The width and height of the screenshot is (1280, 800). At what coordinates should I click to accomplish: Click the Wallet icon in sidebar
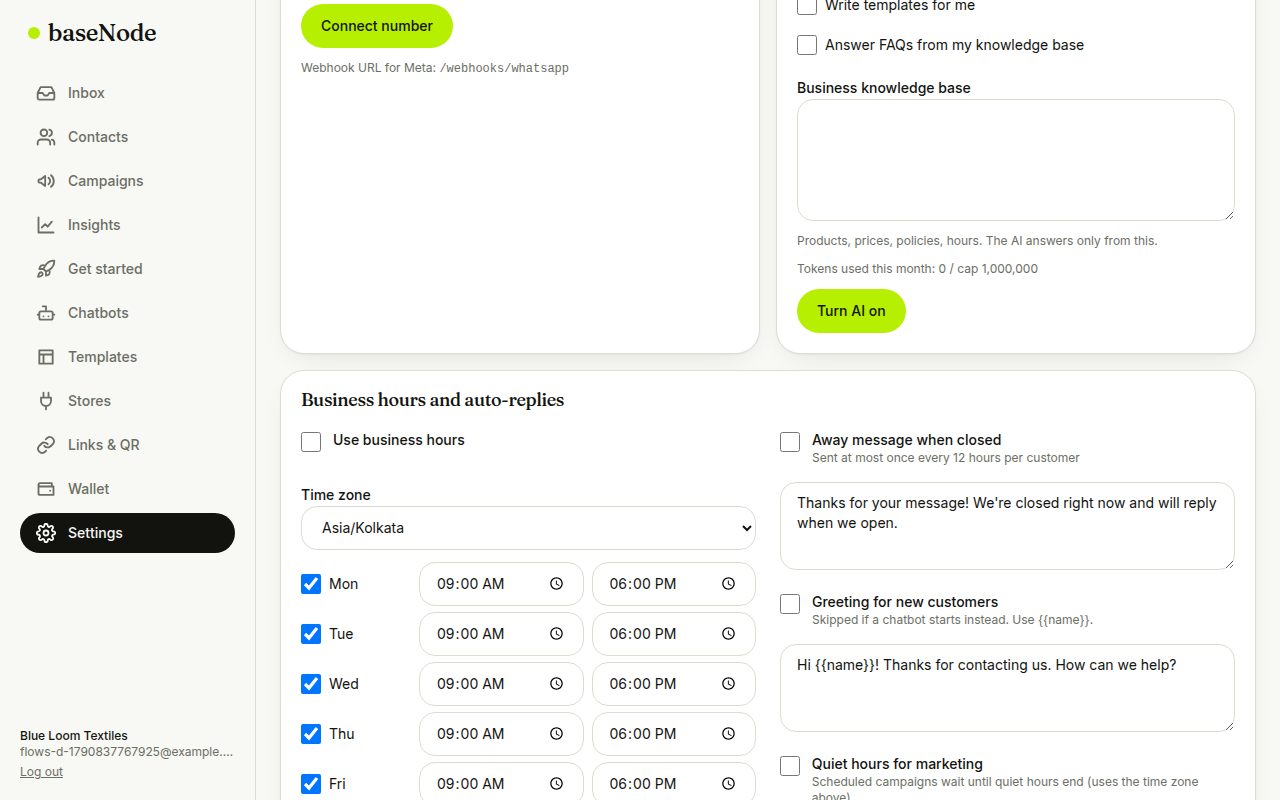[46, 489]
